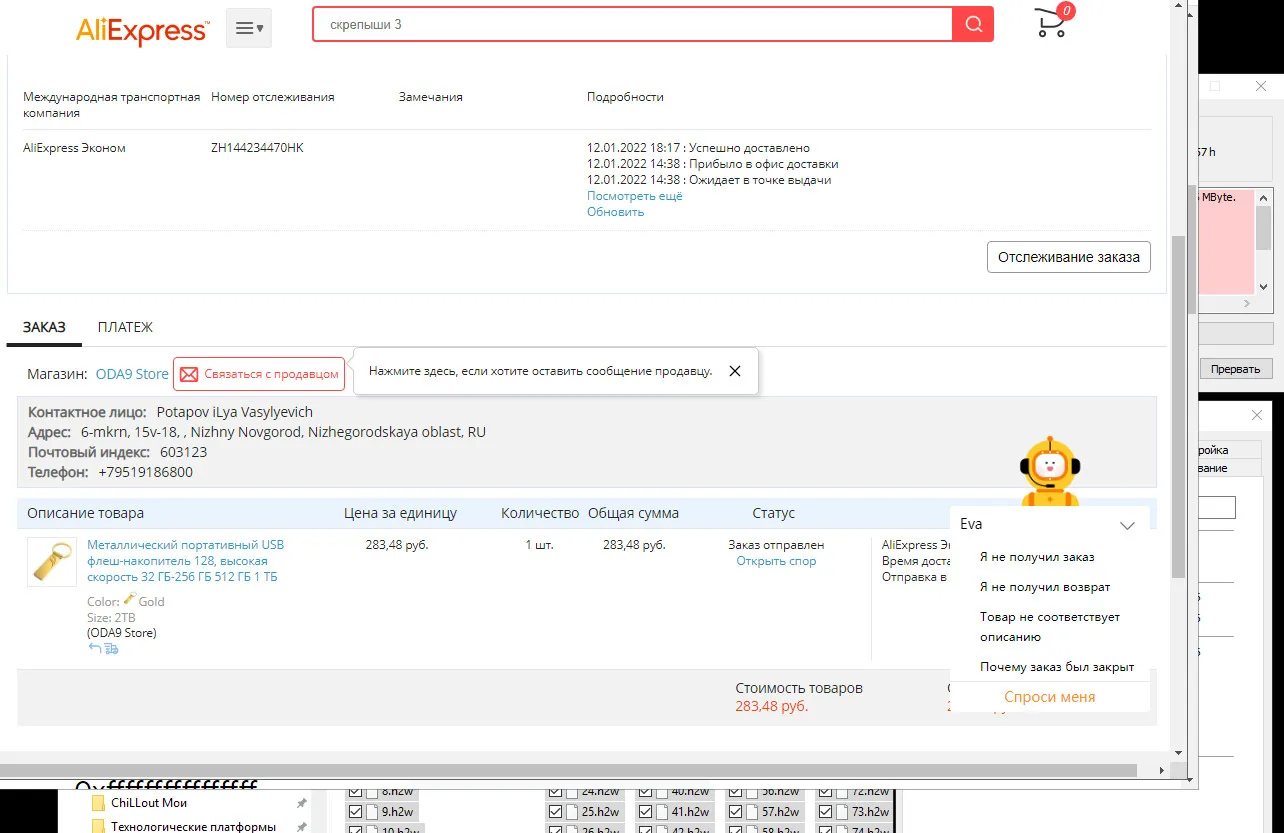
Task: Choose Почему заказ был закрыт in Eva
Action: tap(1057, 667)
